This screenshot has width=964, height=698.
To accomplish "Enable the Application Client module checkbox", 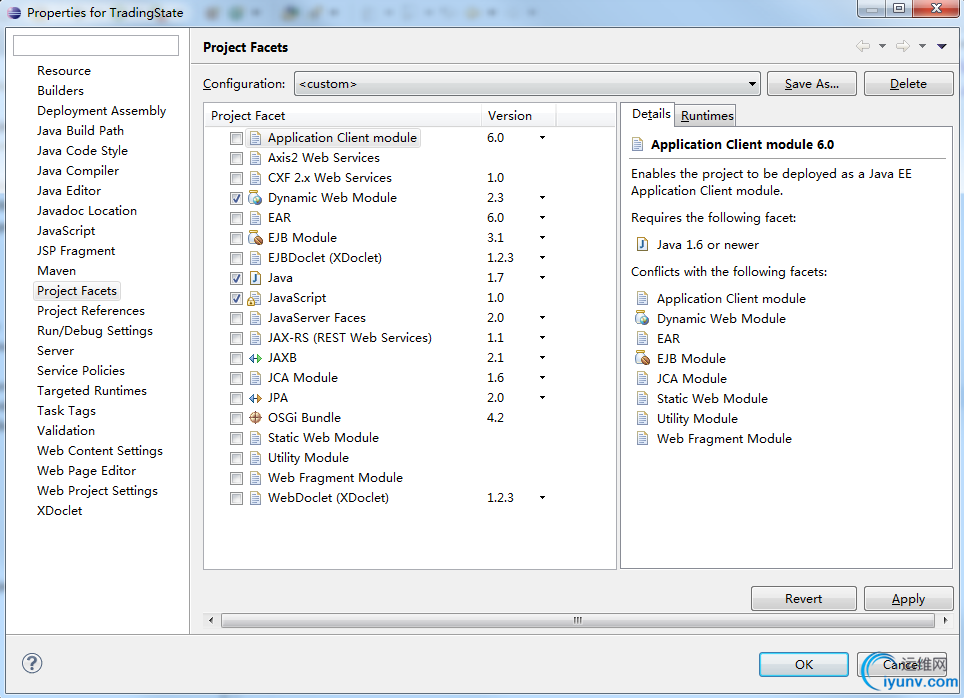I will (x=236, y=138).
